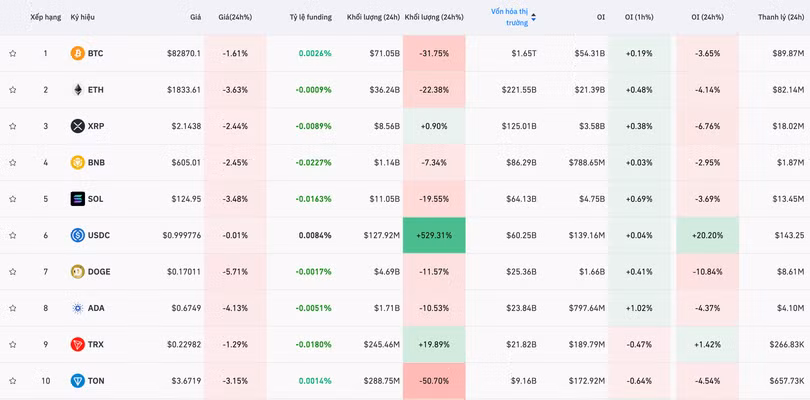
Task: Open the DOGE symbol link
Action: [99, 271]
